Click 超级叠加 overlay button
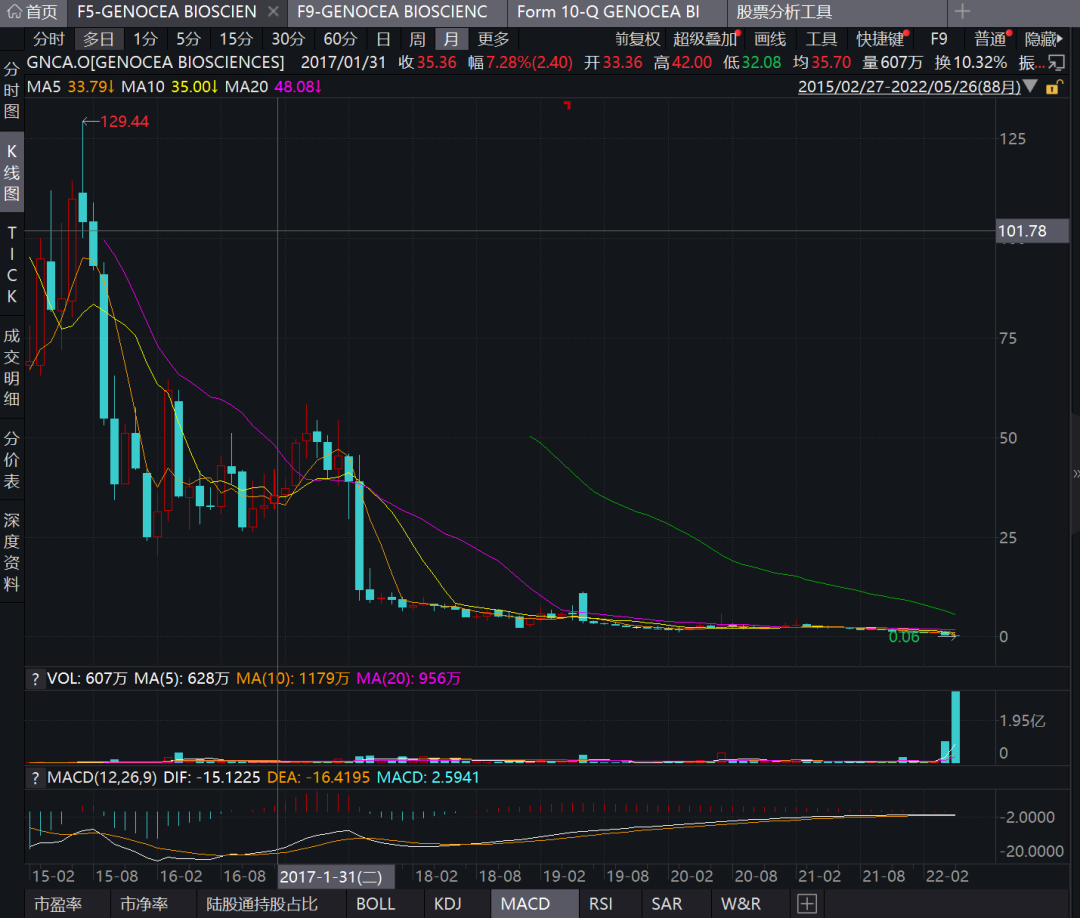1080x918 pixels. pos(703,39)
